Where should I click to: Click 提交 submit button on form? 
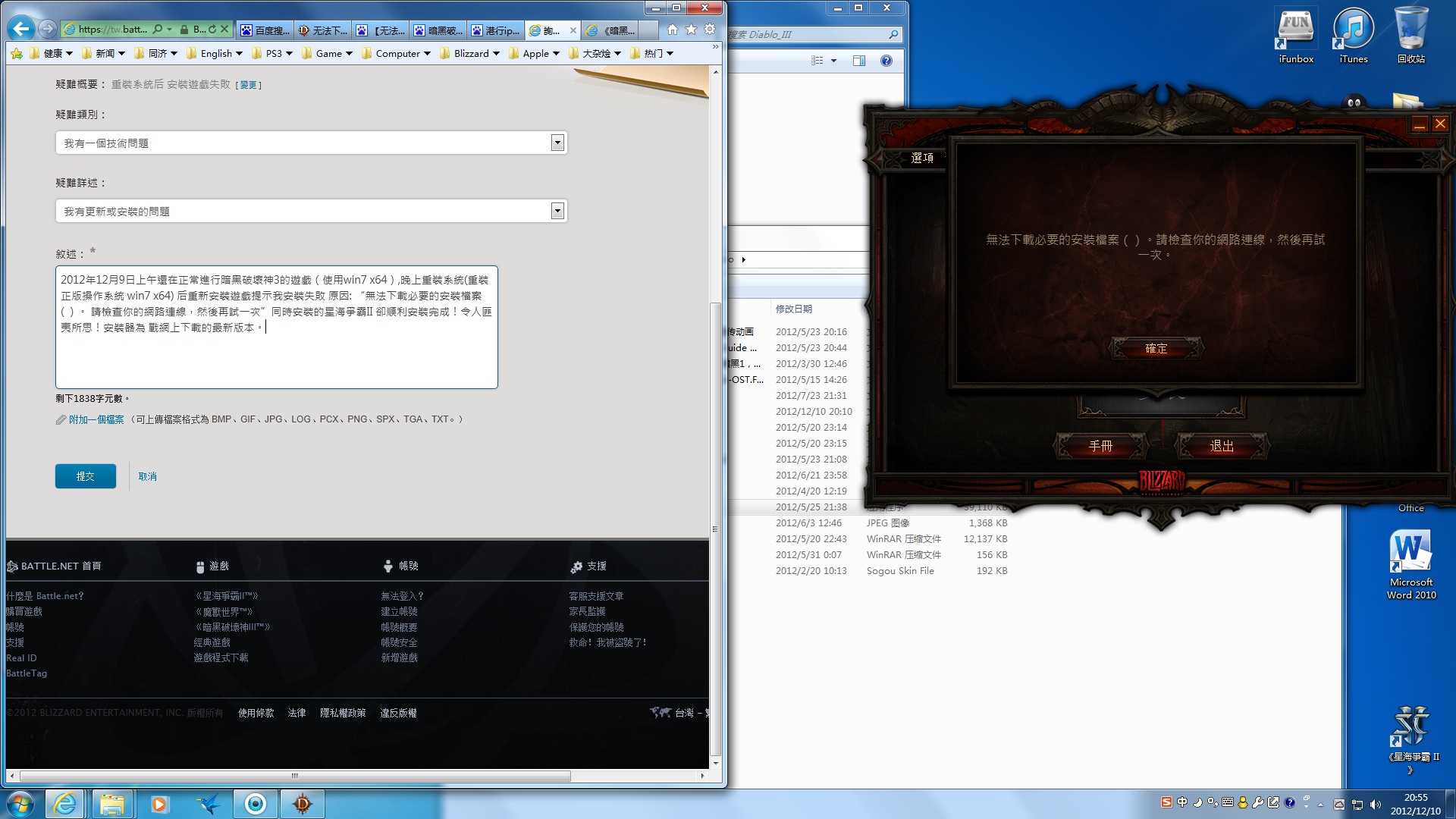[86, 476]
